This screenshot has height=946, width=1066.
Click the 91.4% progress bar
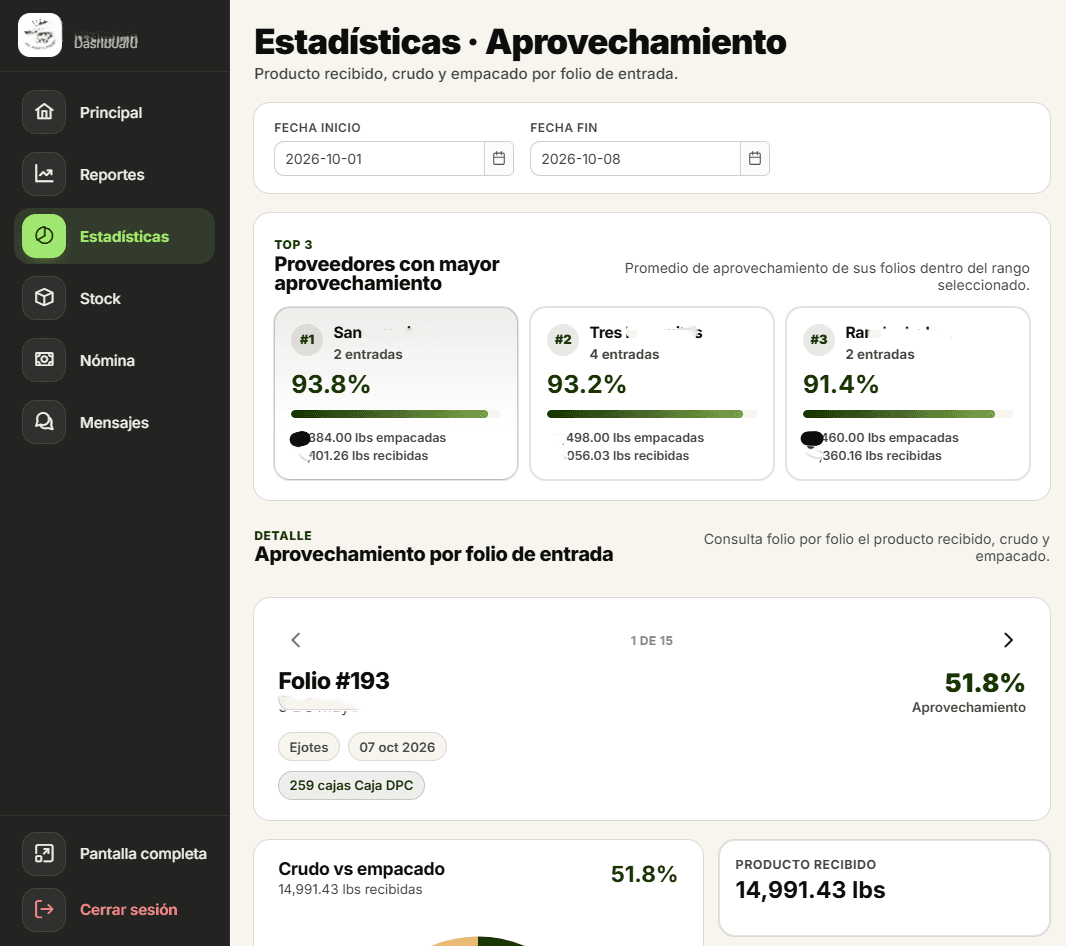[x=908, y=414]
